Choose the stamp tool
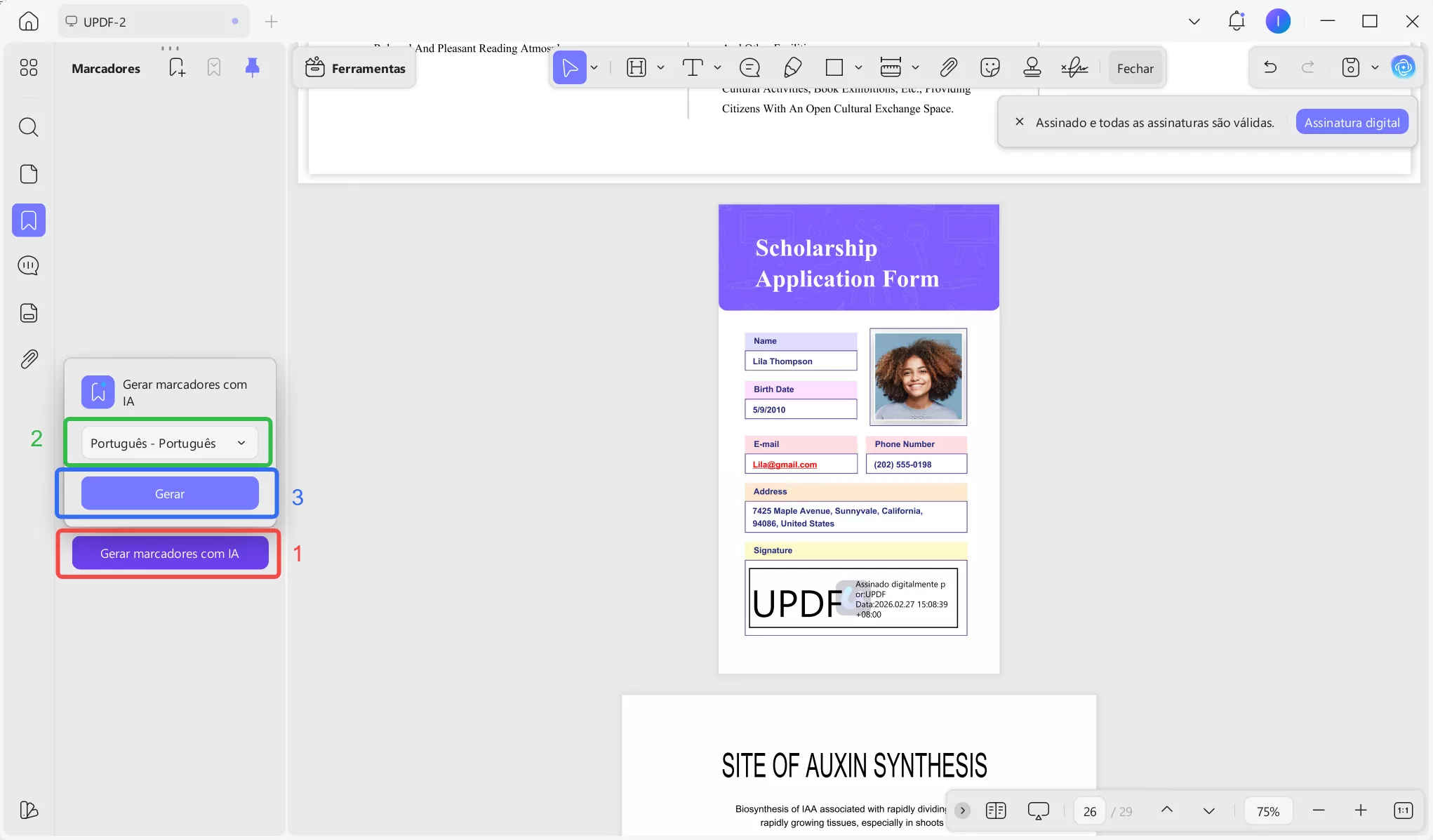The height and width of the screenshot is (840, 1433). (1032, 67)
